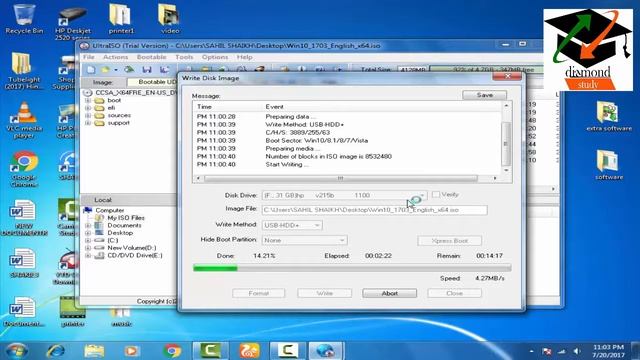The image size is (640, 360).
Task: Open the Bootable menu
Action: (151, 57)
